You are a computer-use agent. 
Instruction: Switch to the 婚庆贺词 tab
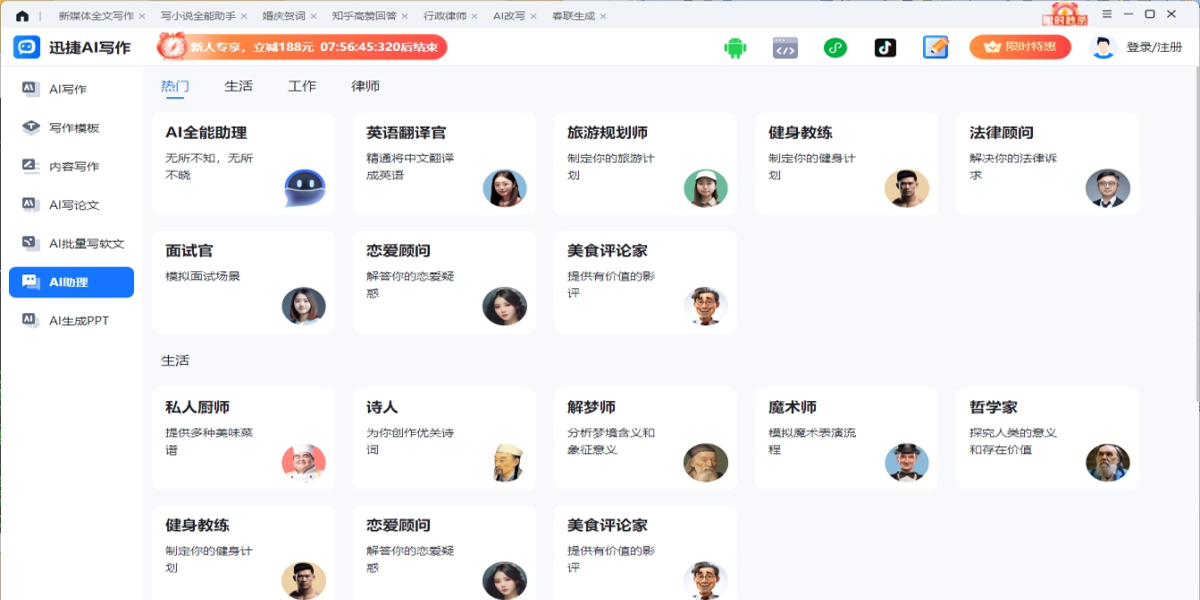point(282,17)
